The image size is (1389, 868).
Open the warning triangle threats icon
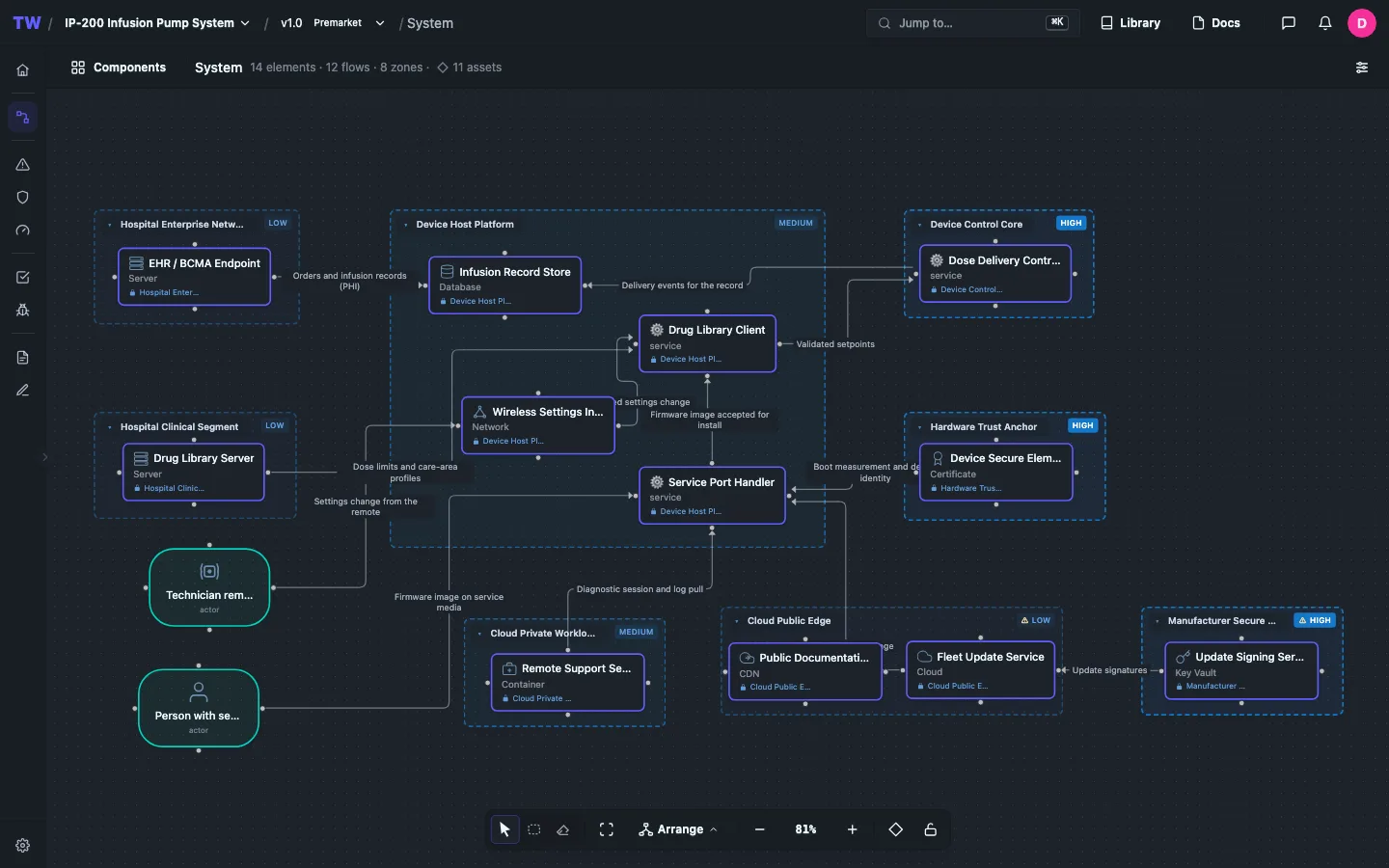(x=23, y=165)
